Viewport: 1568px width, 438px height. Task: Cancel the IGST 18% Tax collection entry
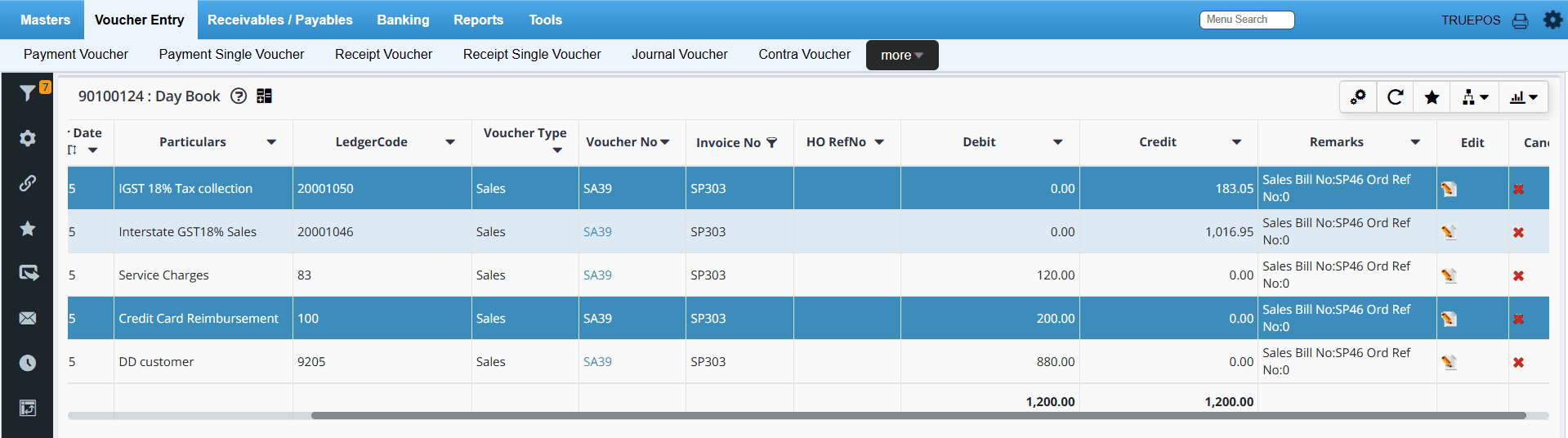point(1518,190)
